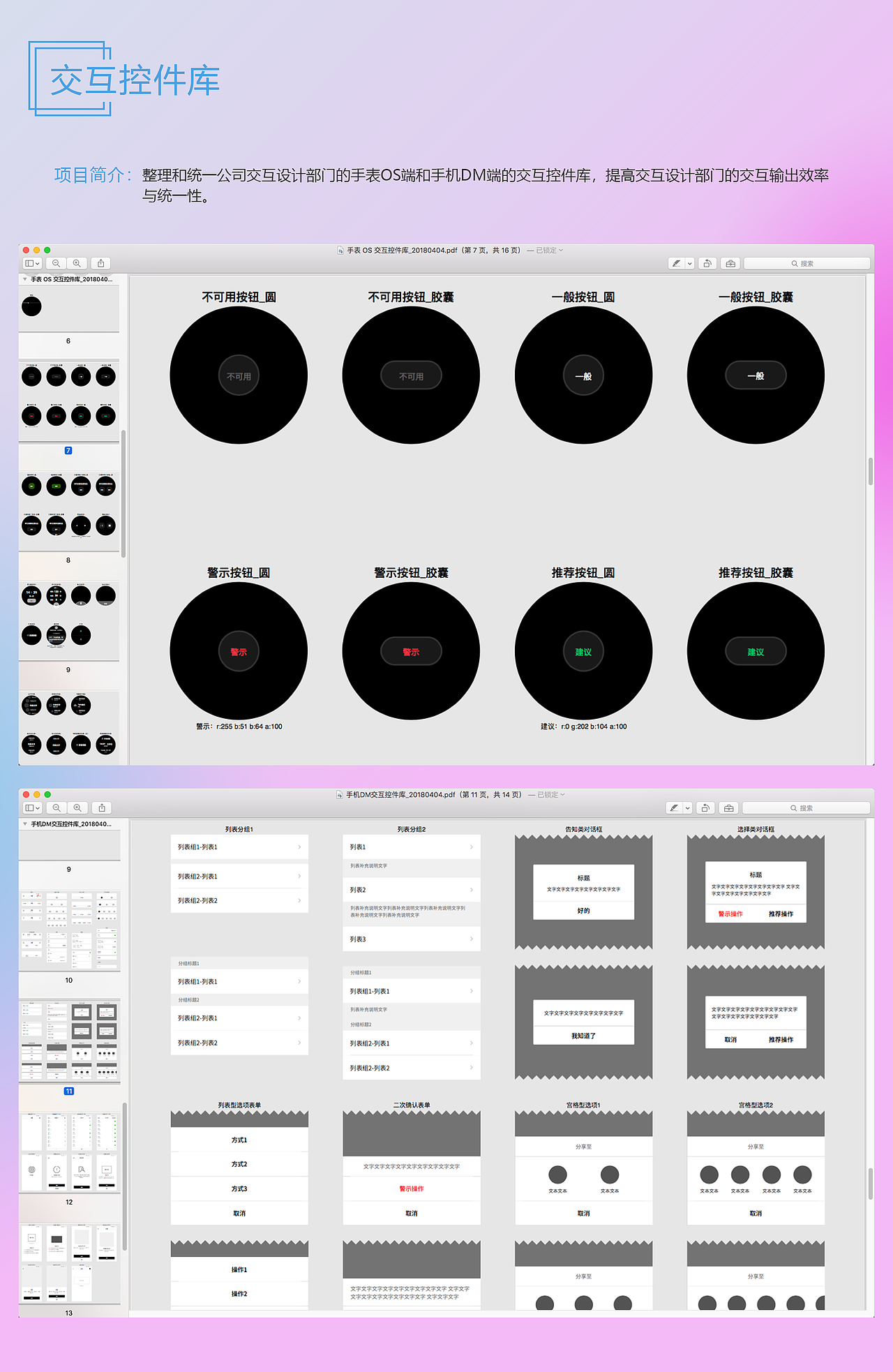Select highlight pen in 手机DM window toolbar

tap(674, 807)
